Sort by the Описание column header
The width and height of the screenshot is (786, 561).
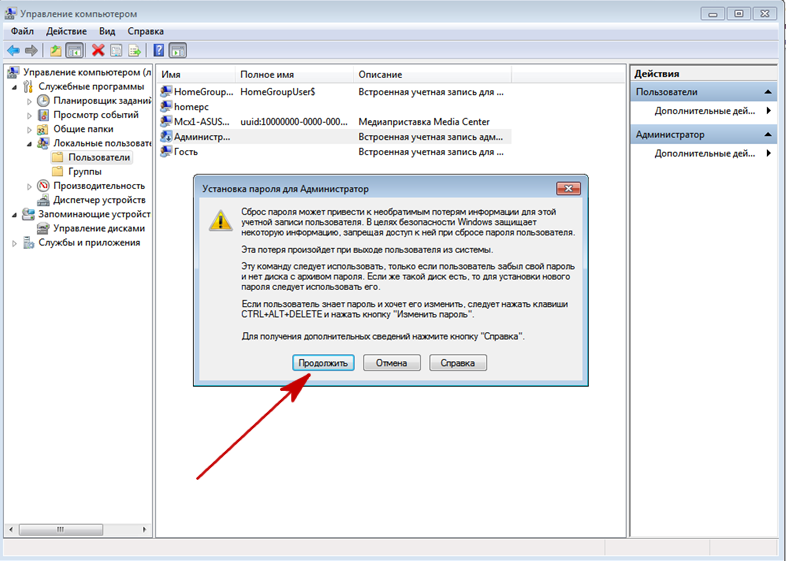(x=432, y=74)
